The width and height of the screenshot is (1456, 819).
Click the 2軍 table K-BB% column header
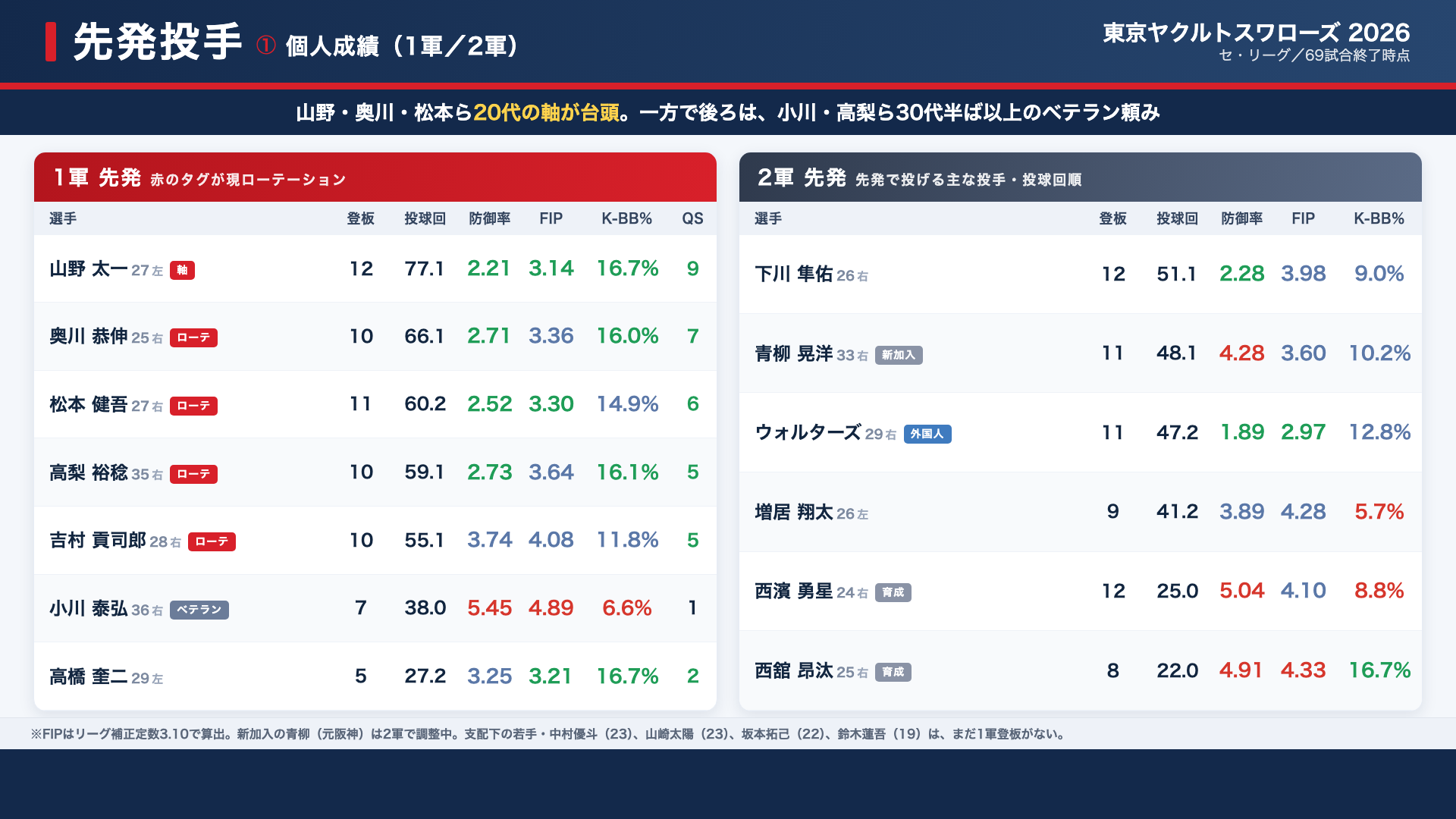coord(1379,218)
